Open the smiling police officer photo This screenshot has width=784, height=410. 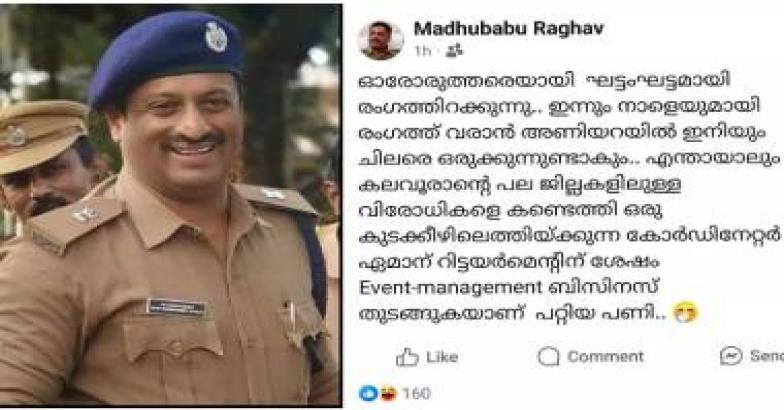[170, 205]
